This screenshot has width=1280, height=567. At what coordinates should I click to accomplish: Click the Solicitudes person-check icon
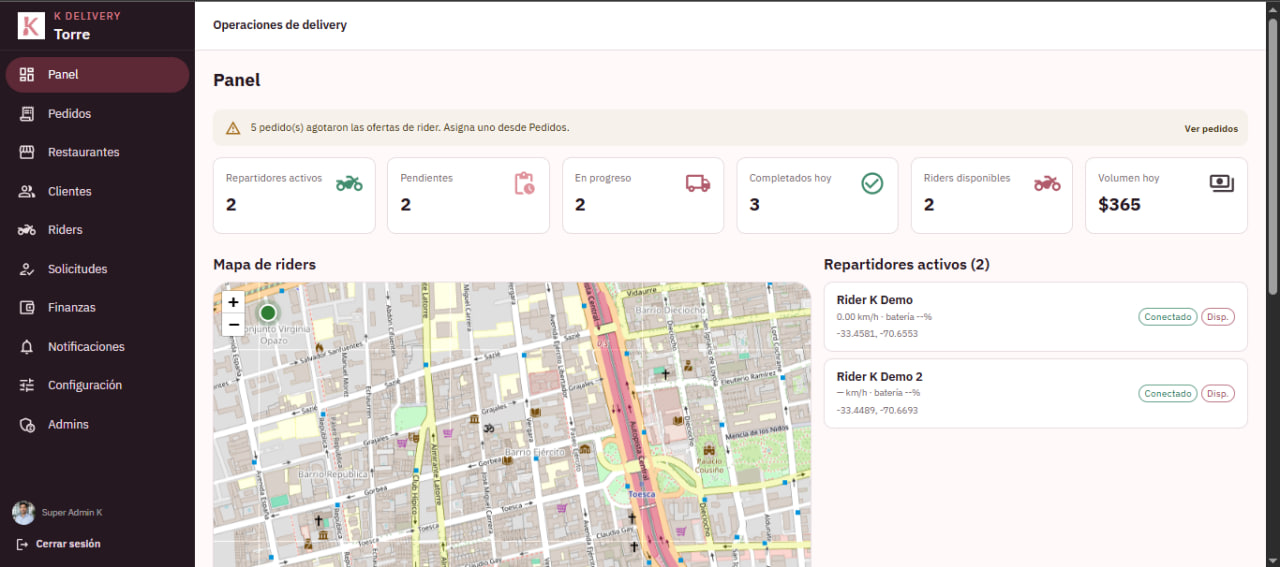click(27, 269)
